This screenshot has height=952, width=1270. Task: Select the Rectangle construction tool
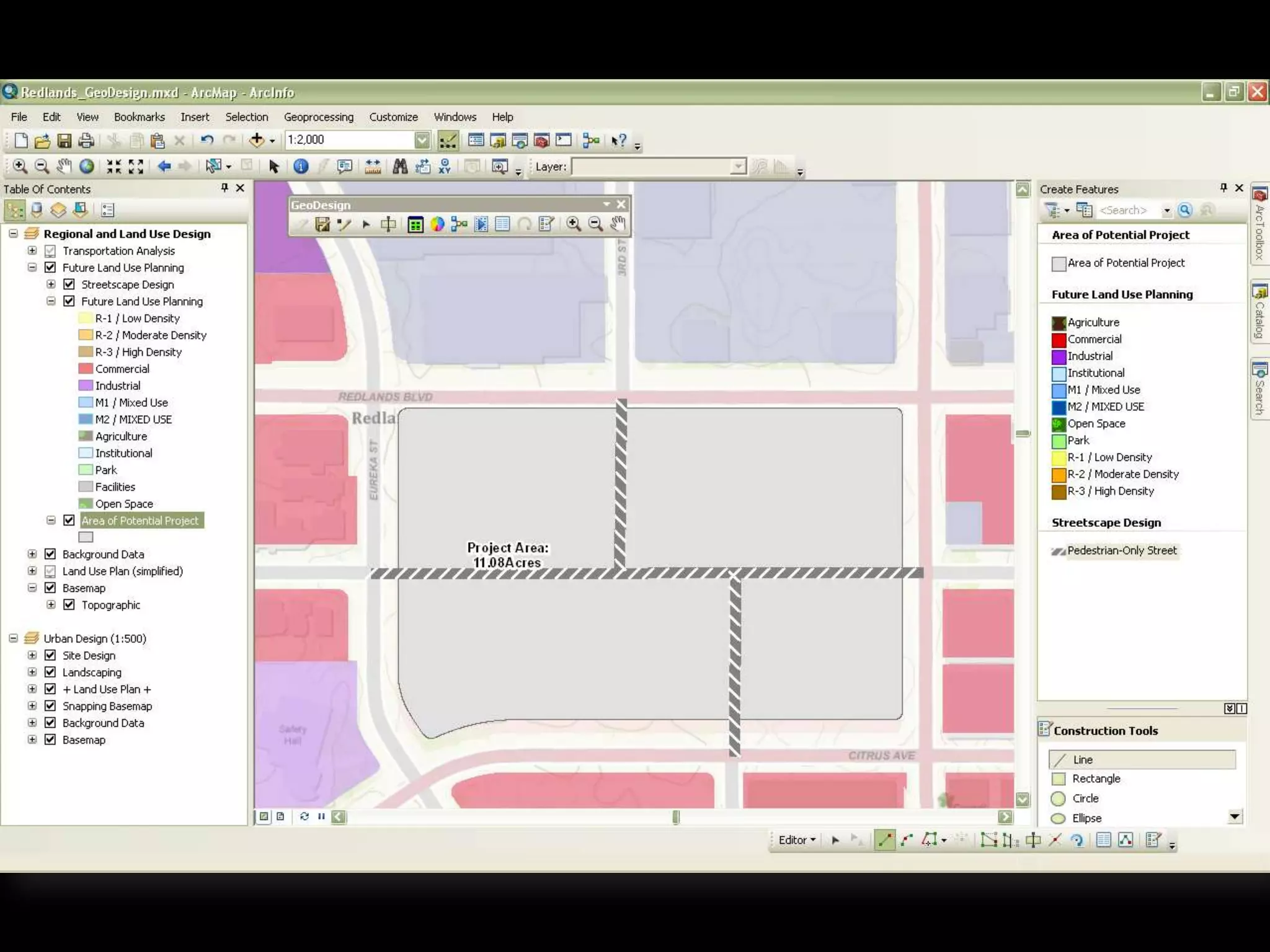[x=1095, y=779]
